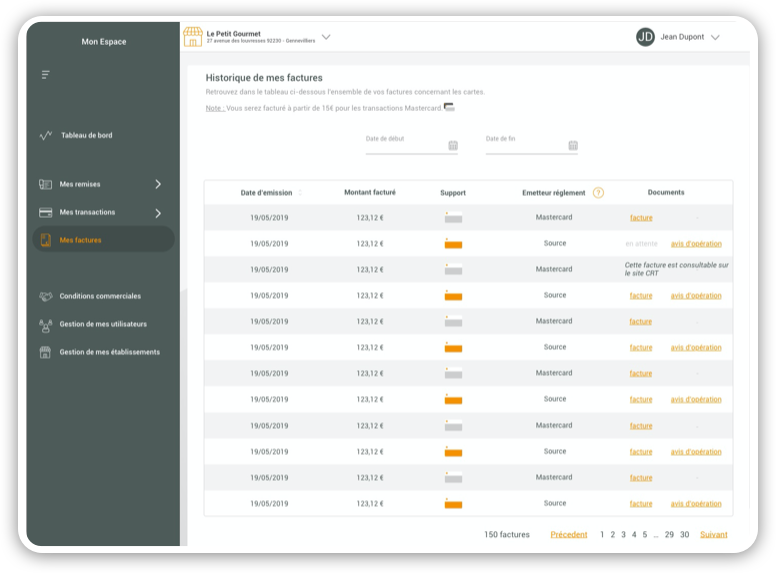Open Gestion de mes établissements menu item

109,352
